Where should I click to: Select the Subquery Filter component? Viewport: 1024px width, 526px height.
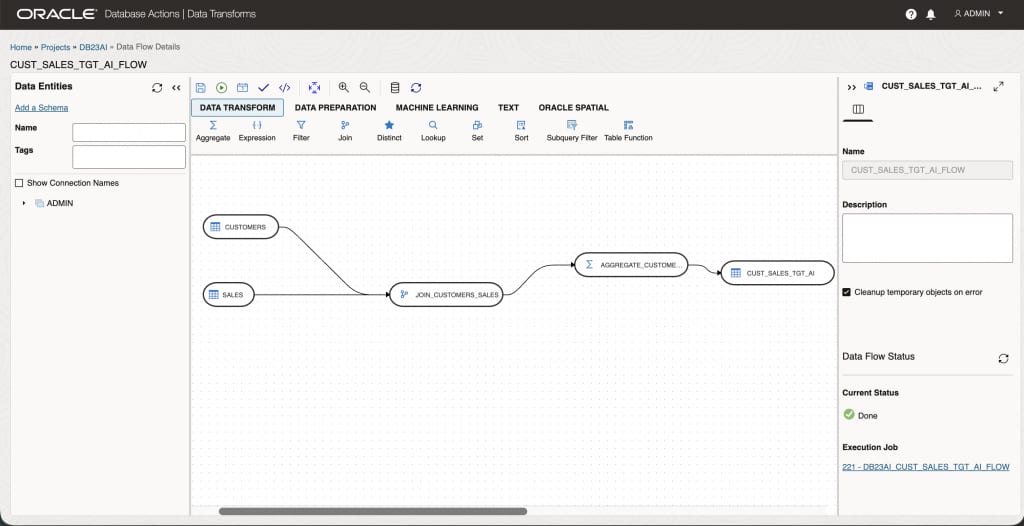point(572,131)
